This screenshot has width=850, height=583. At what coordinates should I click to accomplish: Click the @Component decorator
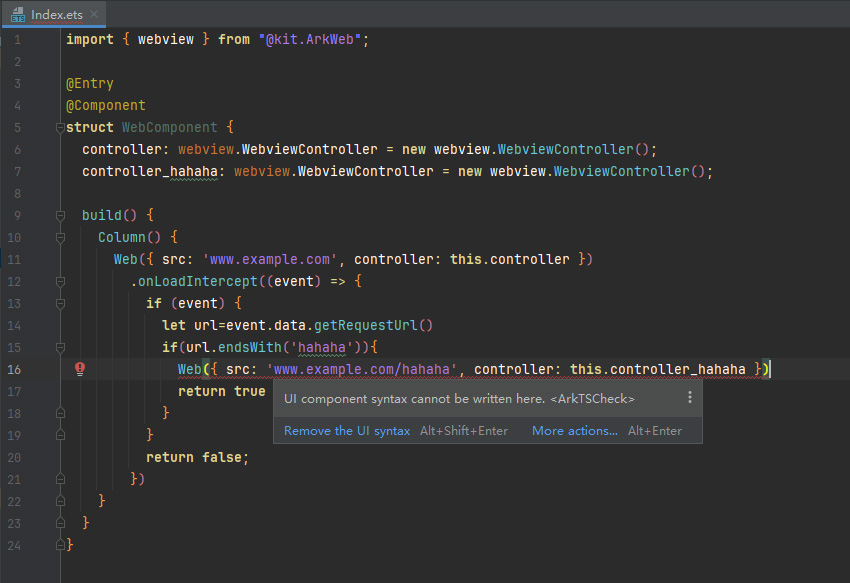(x=106, y=105)
